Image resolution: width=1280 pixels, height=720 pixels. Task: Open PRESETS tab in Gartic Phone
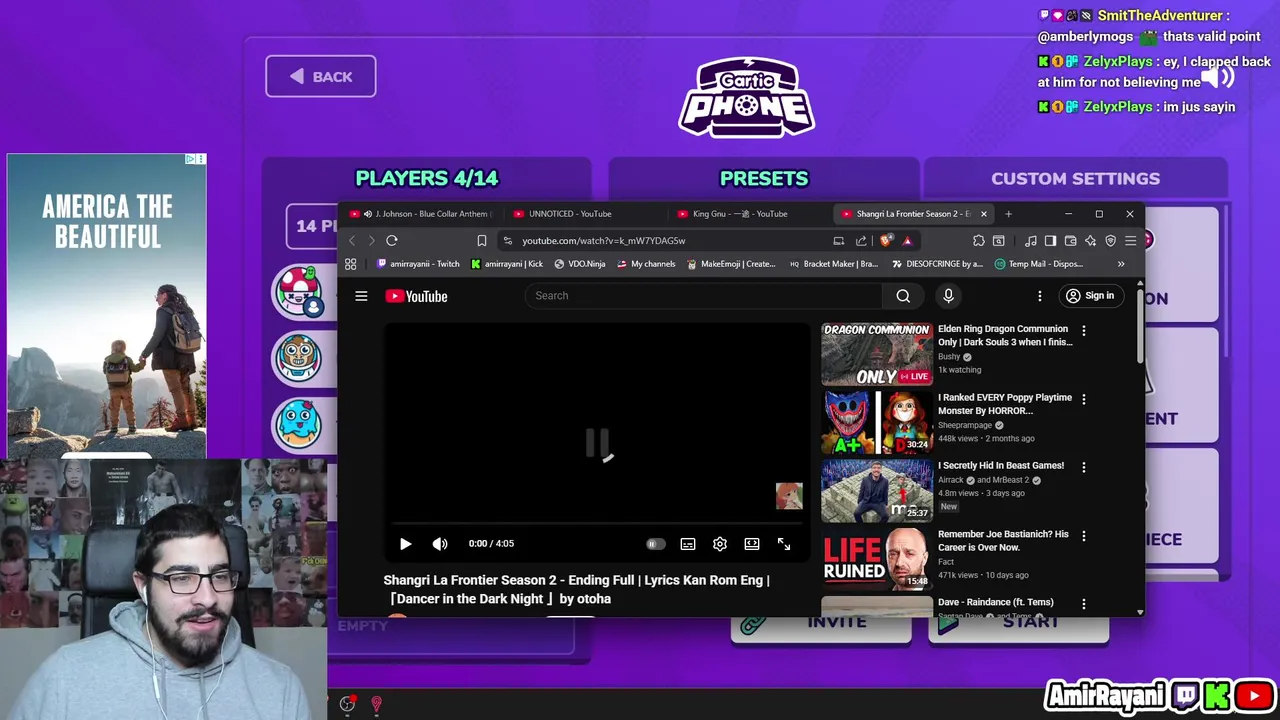click(x=764, y=179)
